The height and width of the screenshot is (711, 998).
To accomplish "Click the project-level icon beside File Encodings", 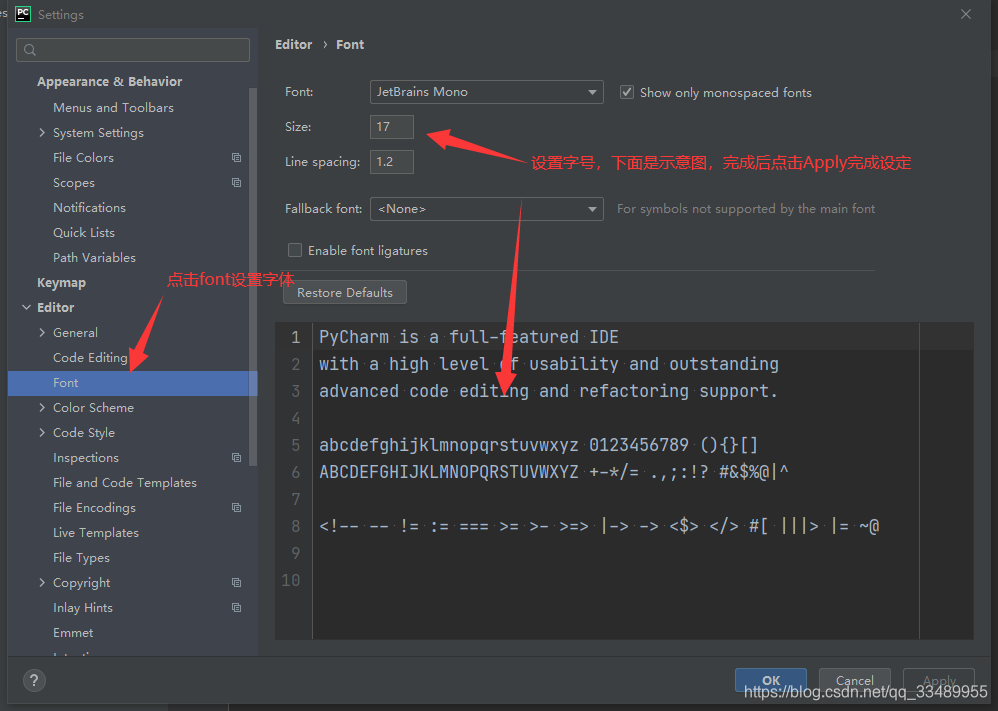I will 236,507.
